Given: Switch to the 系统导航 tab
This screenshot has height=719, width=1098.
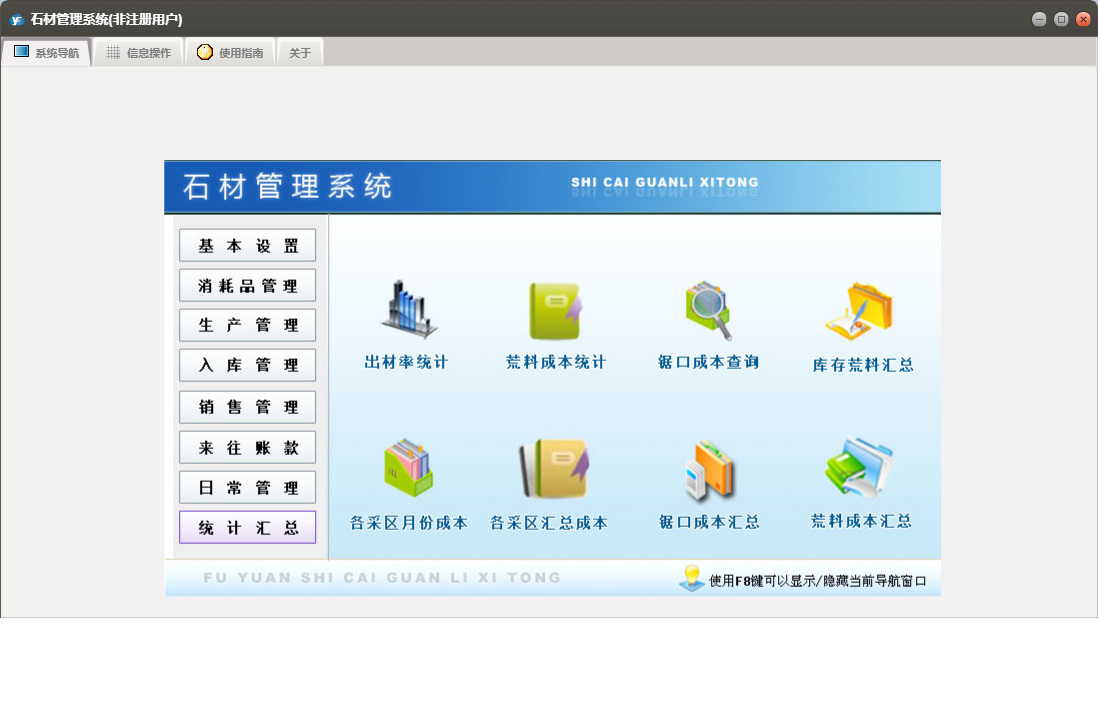Looking at the screenshot, I should pyautogui.click(x=47, y=53).
